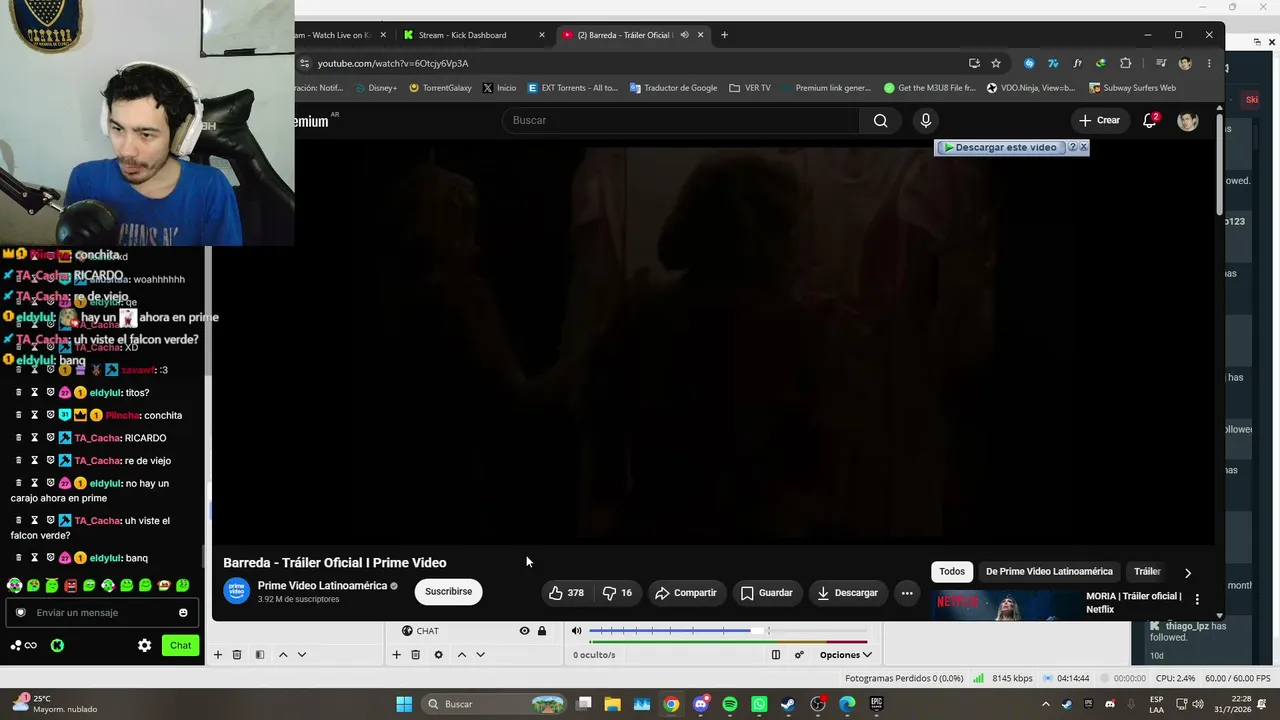Viewport: 1280px width, 720px height.
Task: Open emoji picker in Kick chat
Action: pyautogui.click(x=183, y=613)
